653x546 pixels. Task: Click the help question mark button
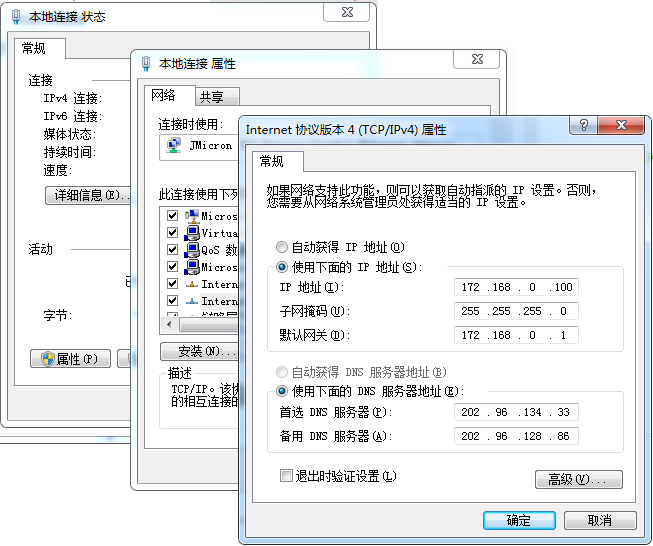point(582,126)
